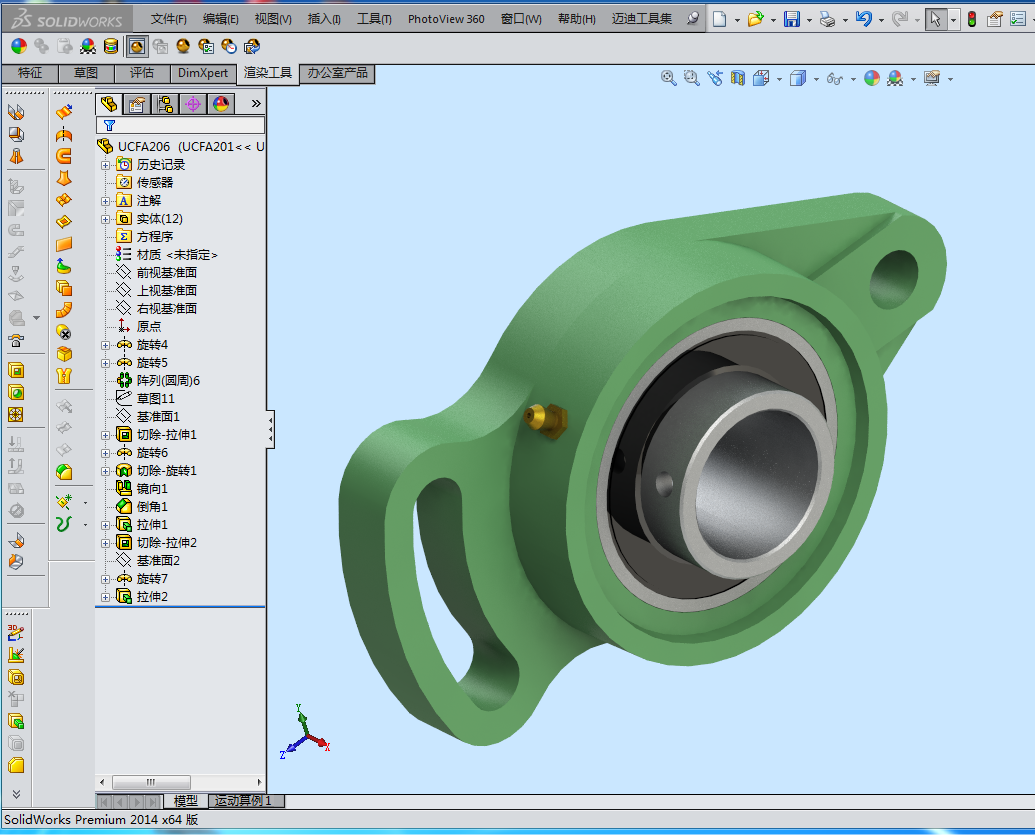The height and width of the screenshot is (835, 1035).
Task: Click the Edit Decal cylinder icon
Action: pos(111,46)
